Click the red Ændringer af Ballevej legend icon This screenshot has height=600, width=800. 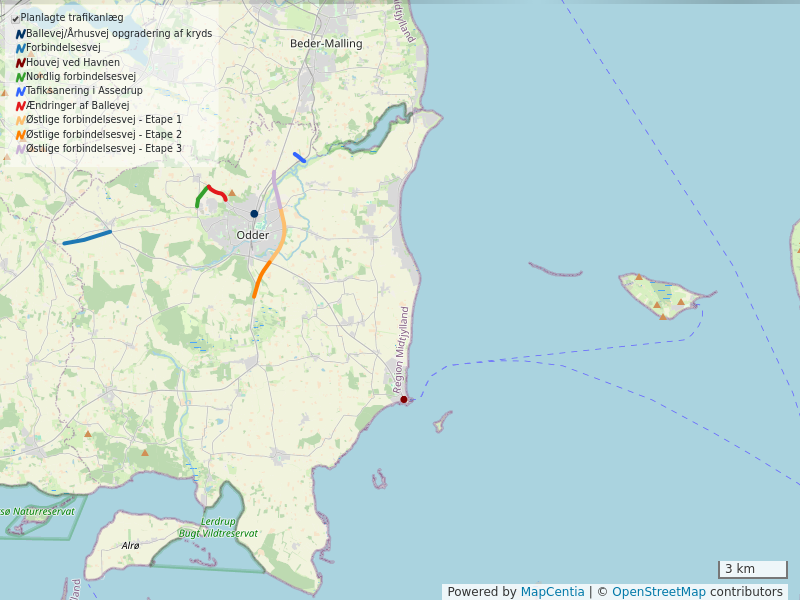coord(20,105)
